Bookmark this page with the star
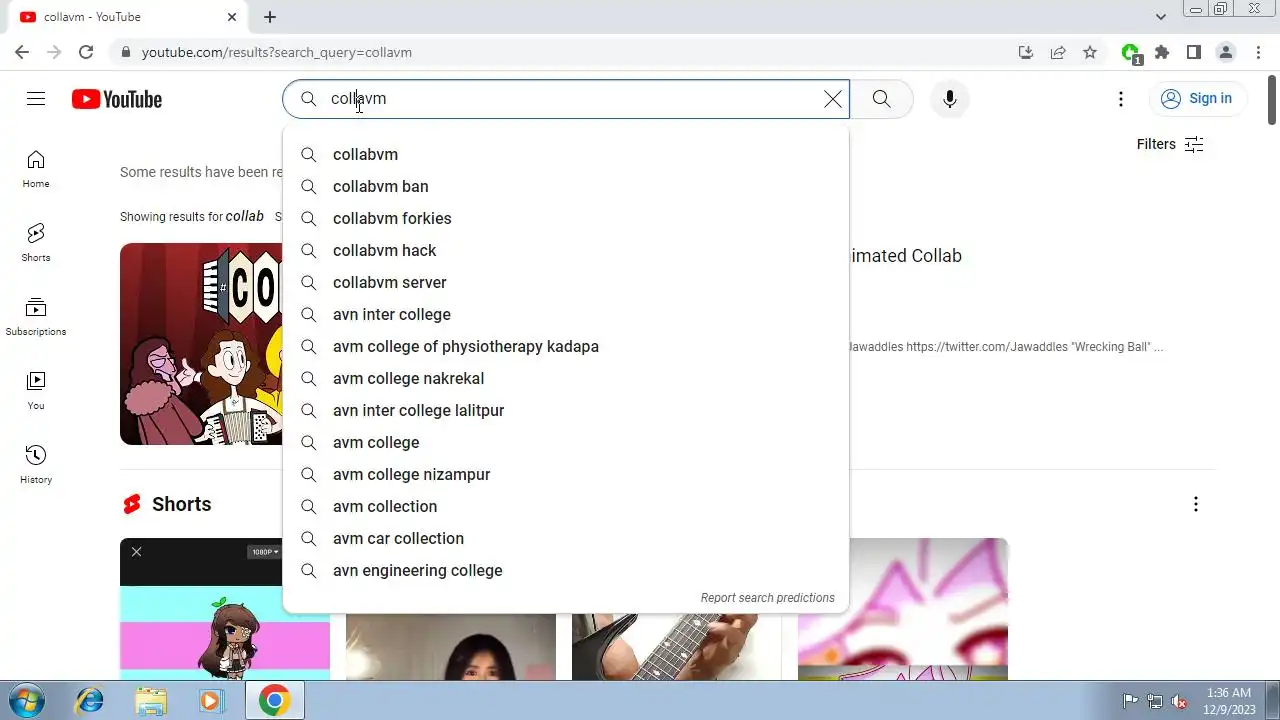 click(1090, 52)
